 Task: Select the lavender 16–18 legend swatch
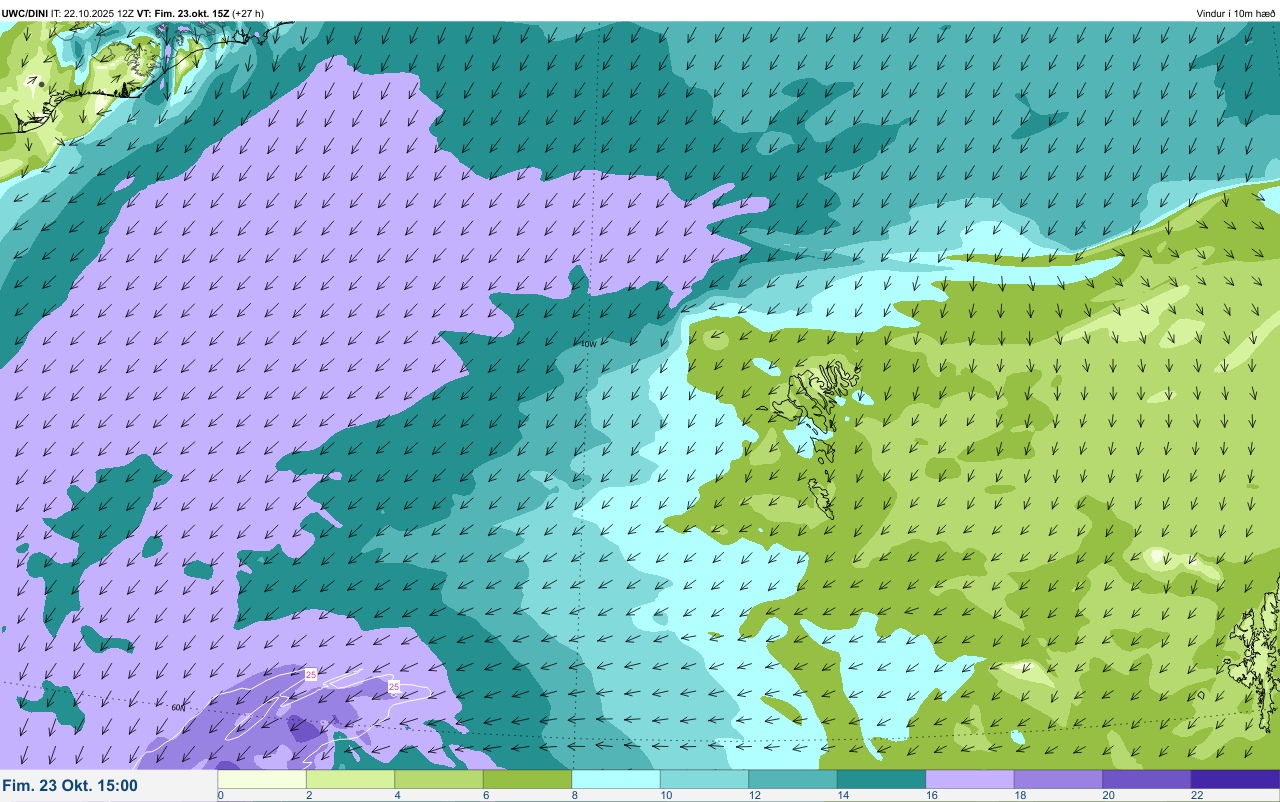click(970, 779)
